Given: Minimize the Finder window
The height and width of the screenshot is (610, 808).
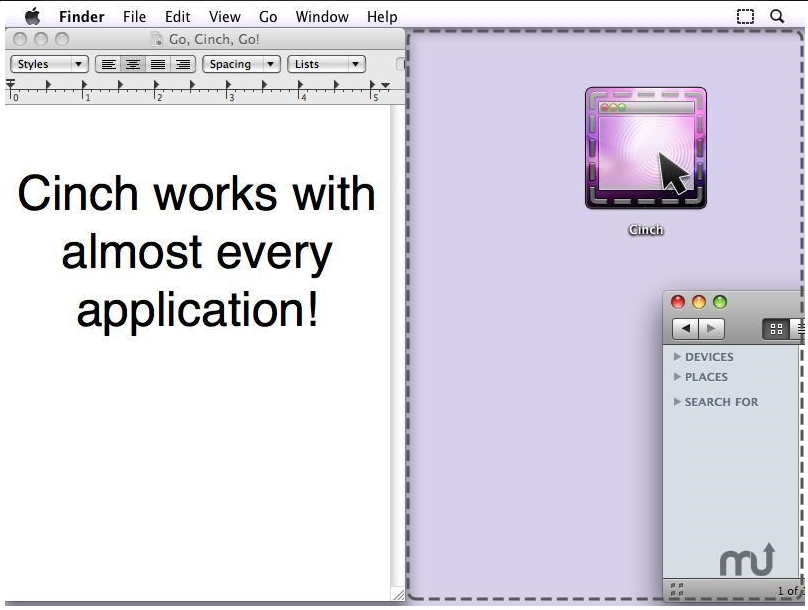Looking at the screenshot, I should click(699, 302).
